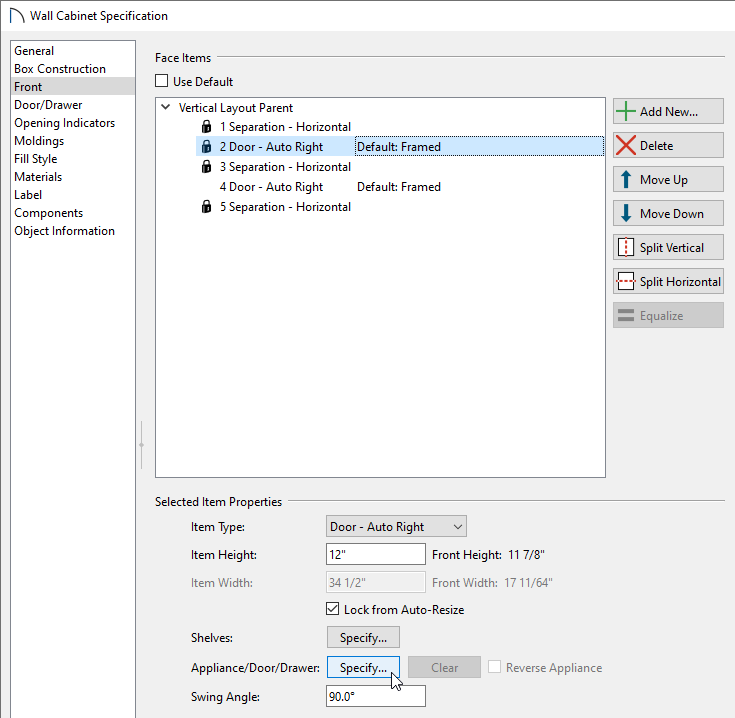
Task: Toggle the Reverse Appliance checkbox
Action: click(x=495, y=667)
